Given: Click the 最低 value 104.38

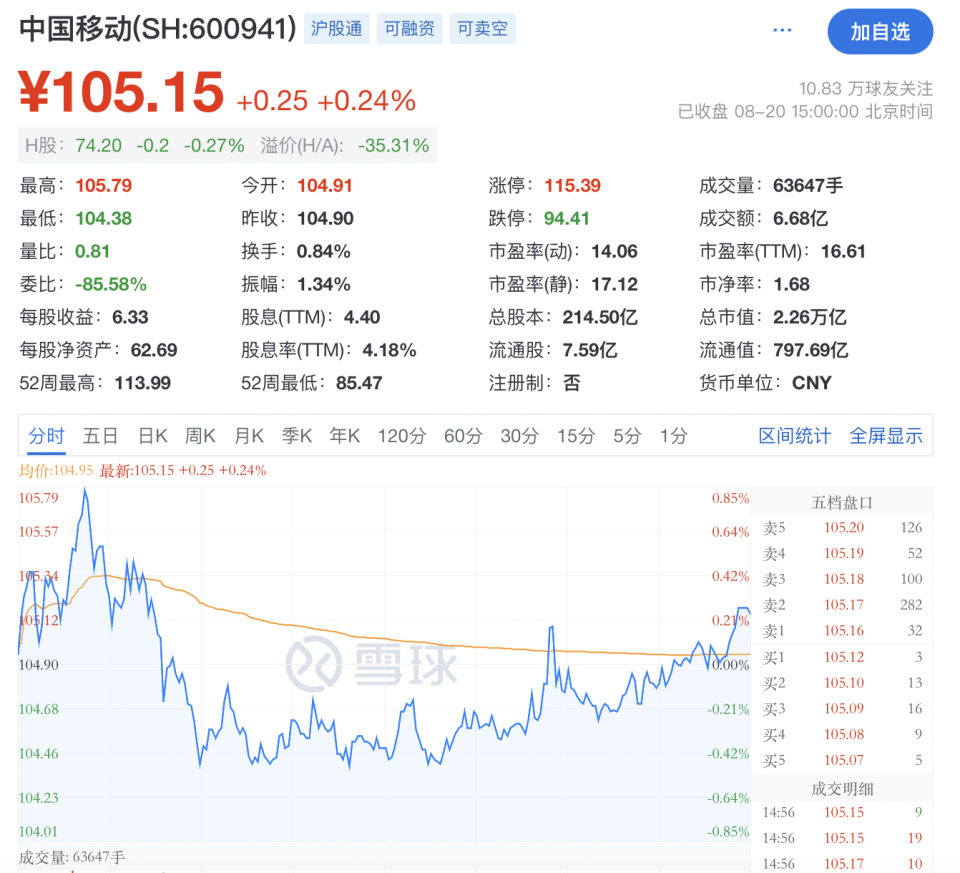Looking at the screenshot, I should (x=103, y=219).
